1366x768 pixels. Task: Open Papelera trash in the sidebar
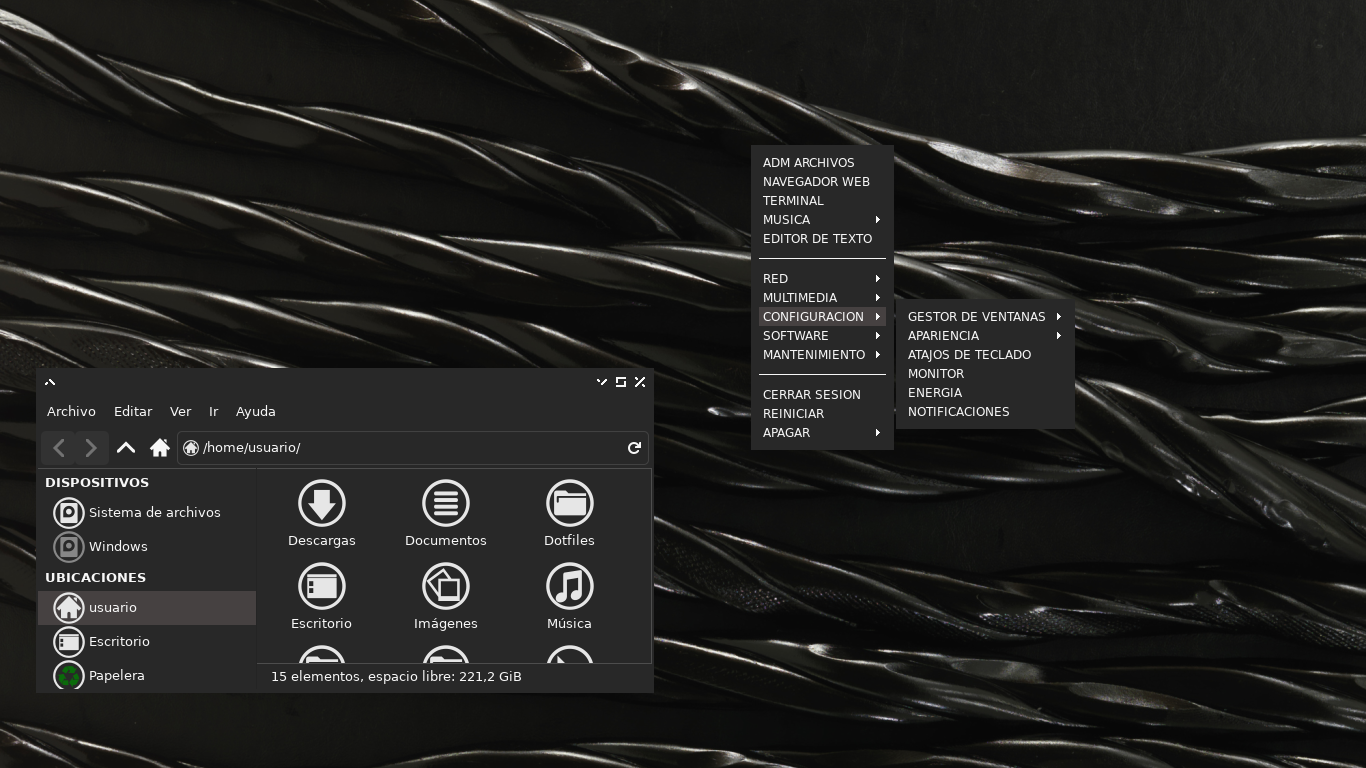click(147, 676)
